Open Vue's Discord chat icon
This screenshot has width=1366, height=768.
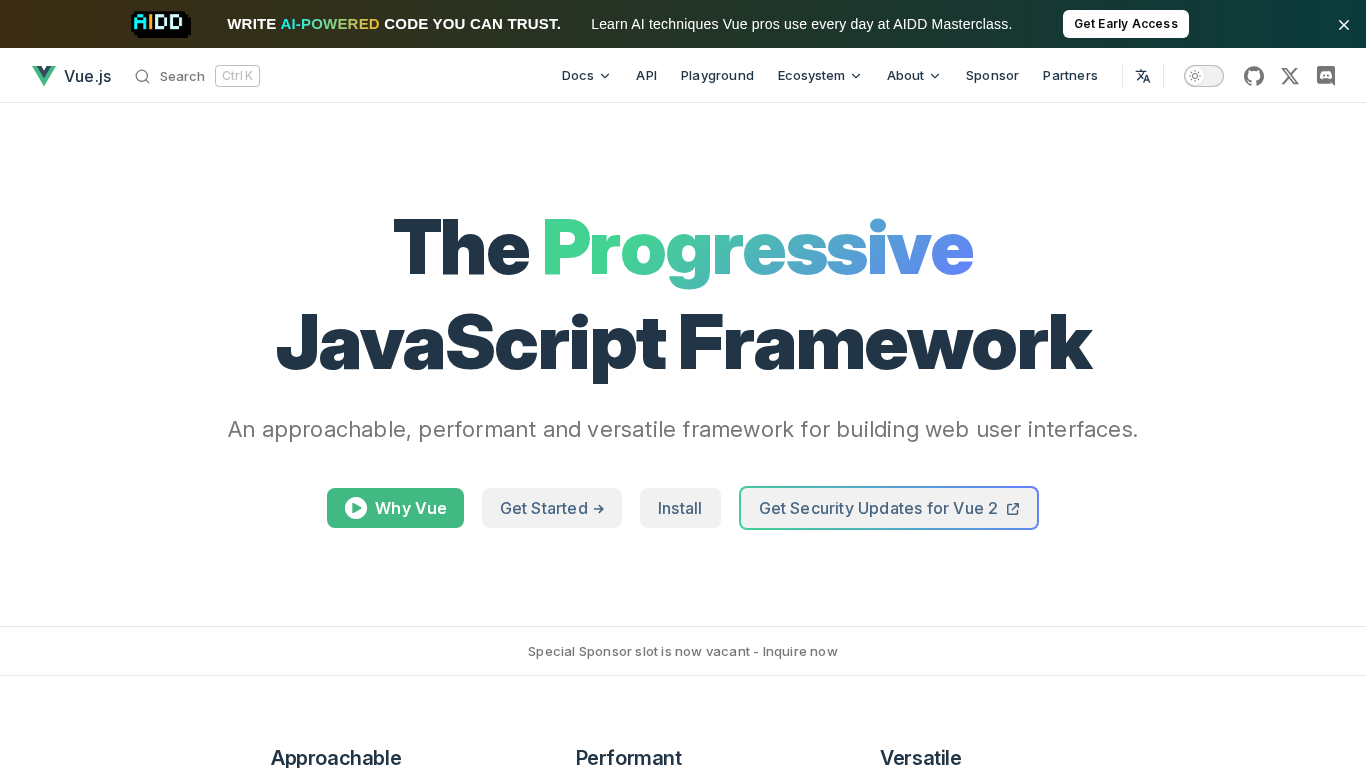tap(1326, 76)
